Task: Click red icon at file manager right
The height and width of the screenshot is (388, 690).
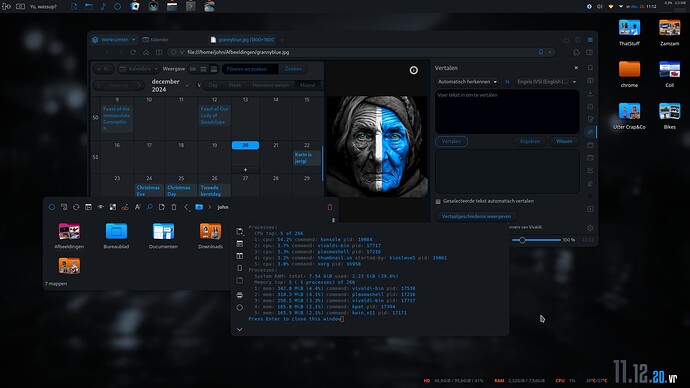Action: [x=330, y=207]
